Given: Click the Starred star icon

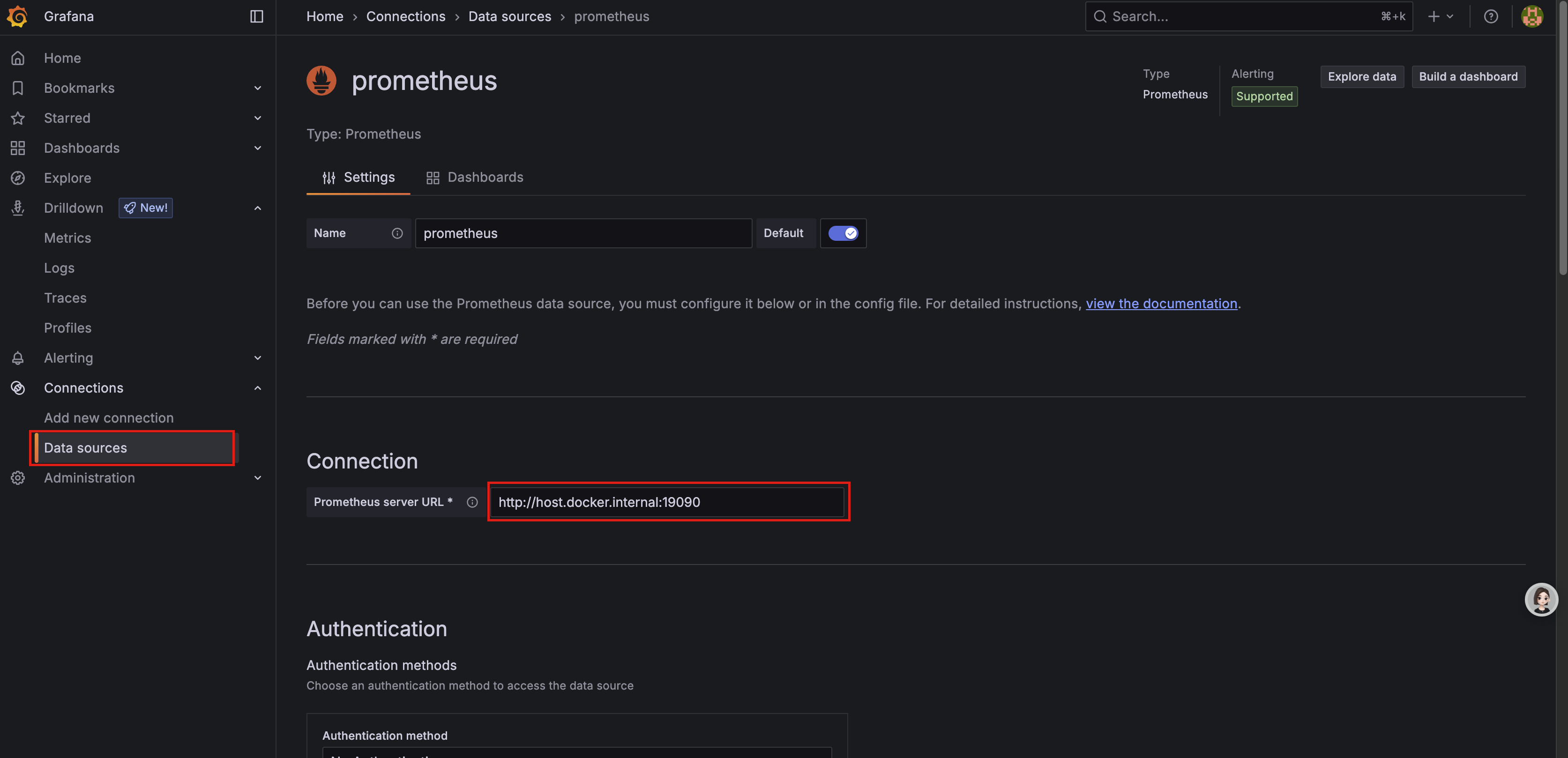Looking at the screenshot, I should coord(18,118).
